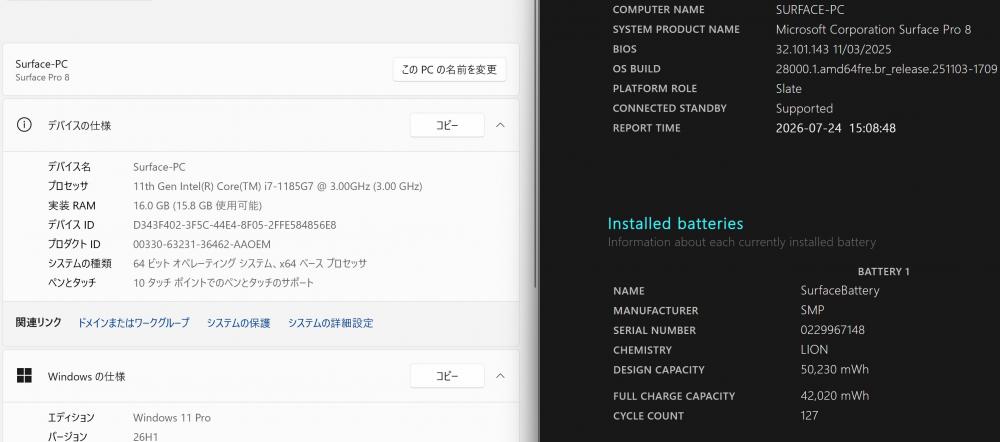Copy device specifications with コピー button
1000x442 pixels.
[x=447, y=125]
